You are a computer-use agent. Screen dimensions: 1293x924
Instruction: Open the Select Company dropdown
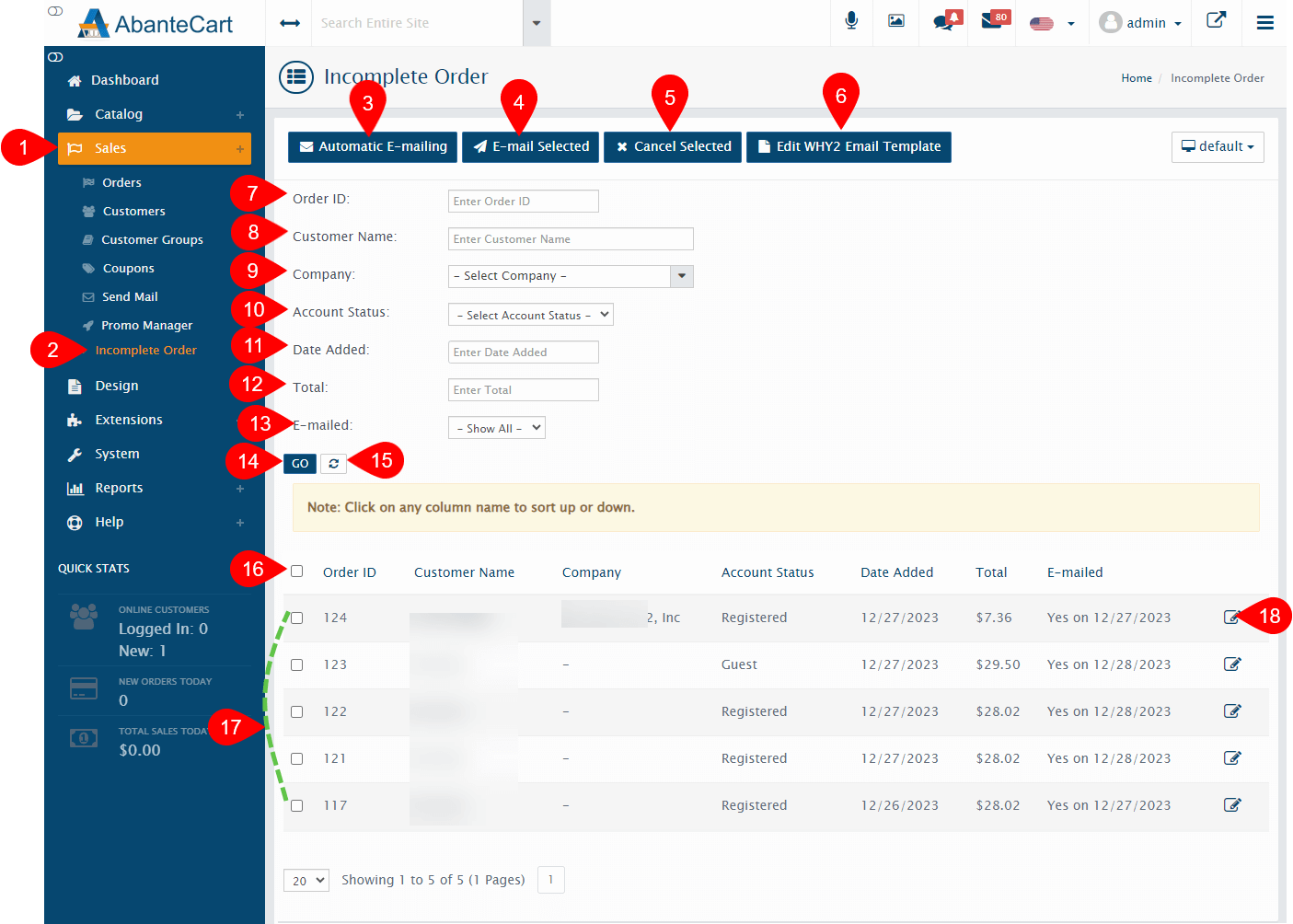(x=570, y=276)
